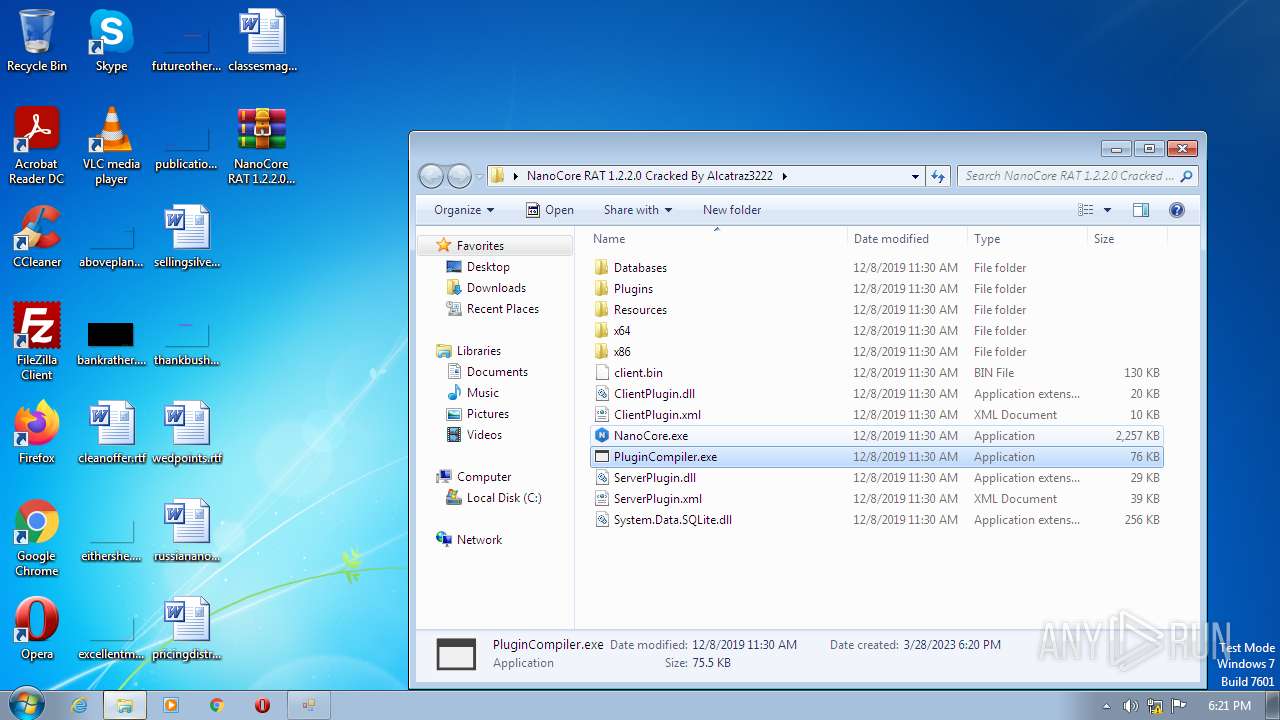Click Chrome icon in taskbar

pyautogui.click(x=216, y=705)
